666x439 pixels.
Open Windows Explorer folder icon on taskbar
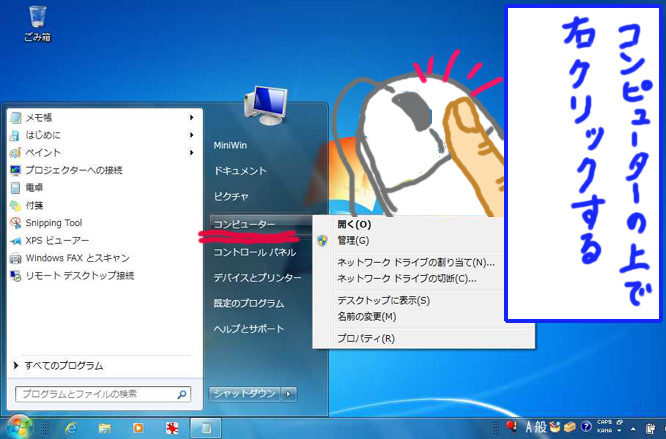click(104, 427)
